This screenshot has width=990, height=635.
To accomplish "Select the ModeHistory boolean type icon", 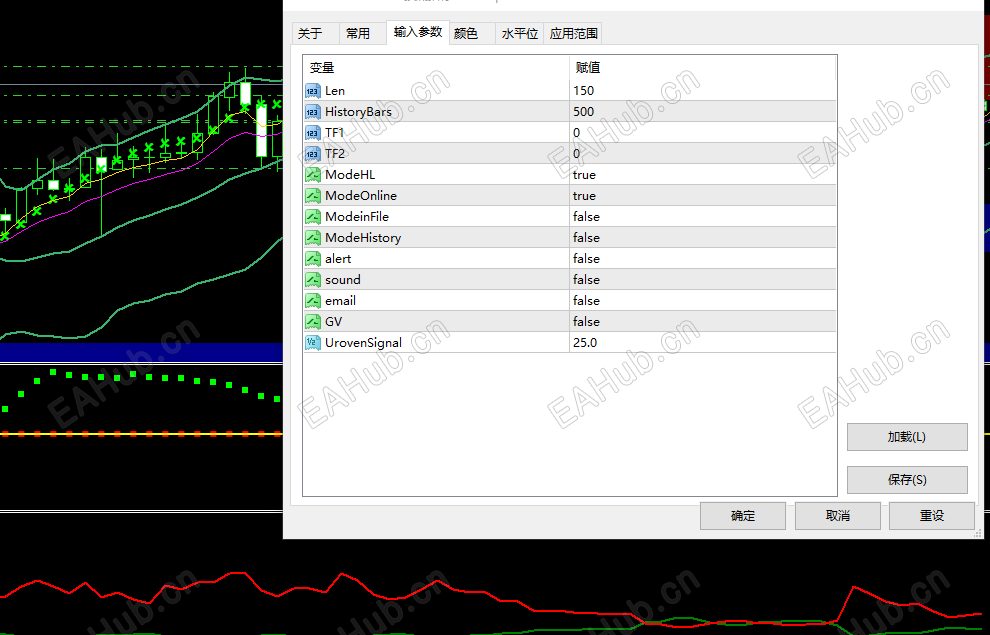I will tap(313, 237).
